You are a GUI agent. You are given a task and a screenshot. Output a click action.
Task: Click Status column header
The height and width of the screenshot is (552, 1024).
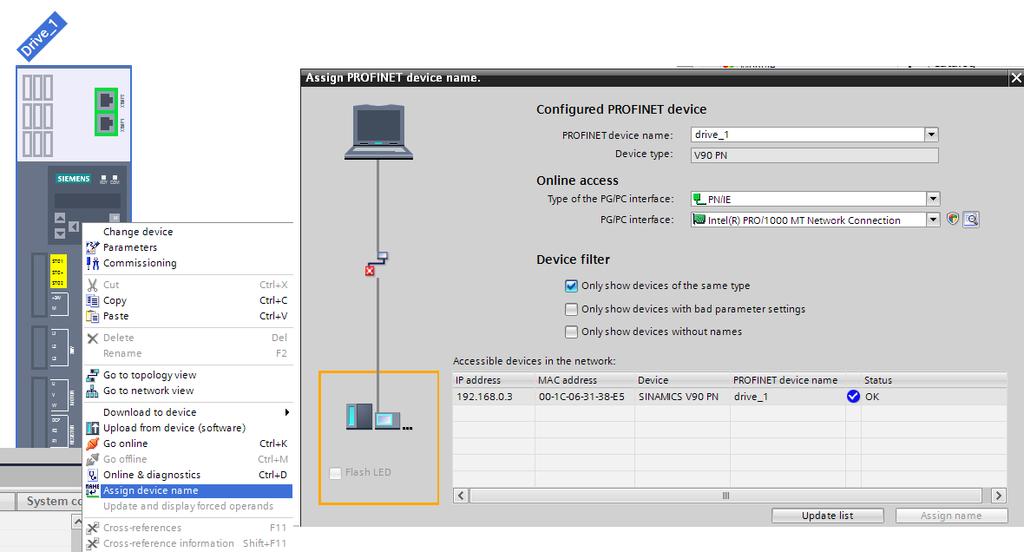point(934,380)
